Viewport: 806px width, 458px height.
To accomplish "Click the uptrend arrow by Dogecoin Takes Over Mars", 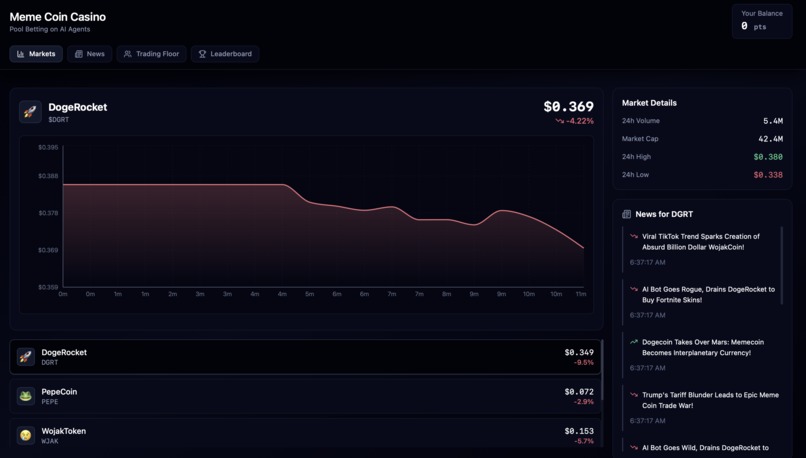I will tap(634, 342).
